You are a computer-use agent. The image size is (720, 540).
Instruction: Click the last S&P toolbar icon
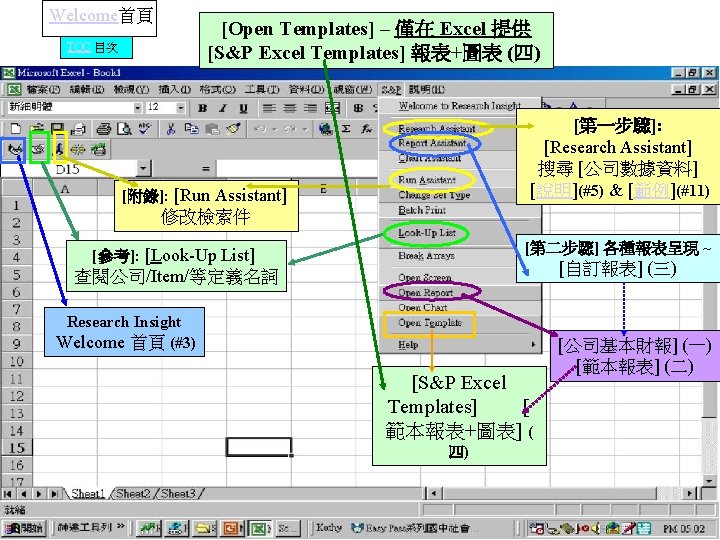[98, 149]
